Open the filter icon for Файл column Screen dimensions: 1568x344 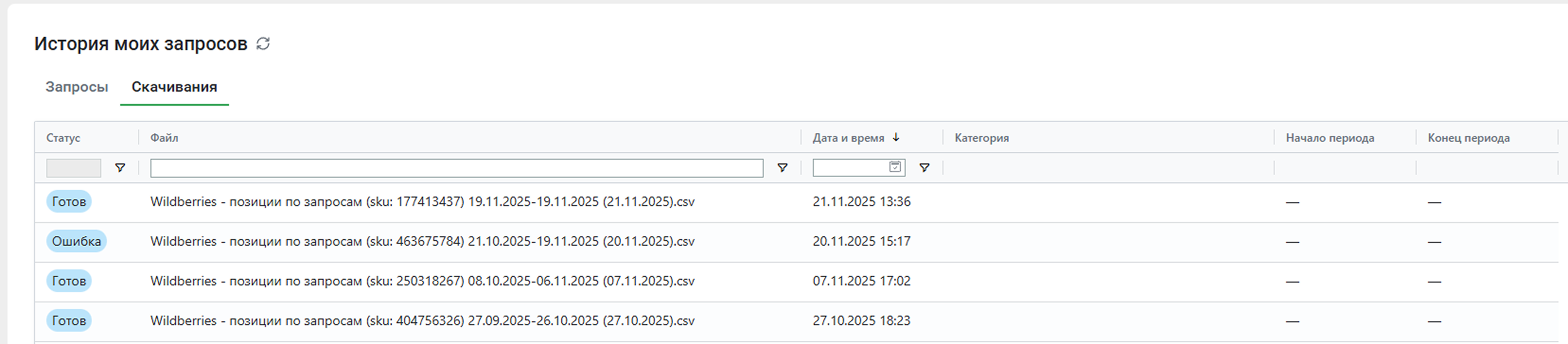pyautogui.click(x=782, y=168)
